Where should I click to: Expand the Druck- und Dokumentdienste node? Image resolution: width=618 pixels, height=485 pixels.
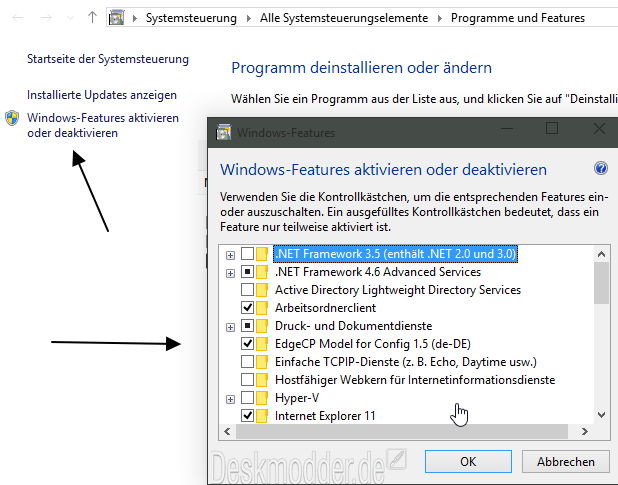[231, 327]
